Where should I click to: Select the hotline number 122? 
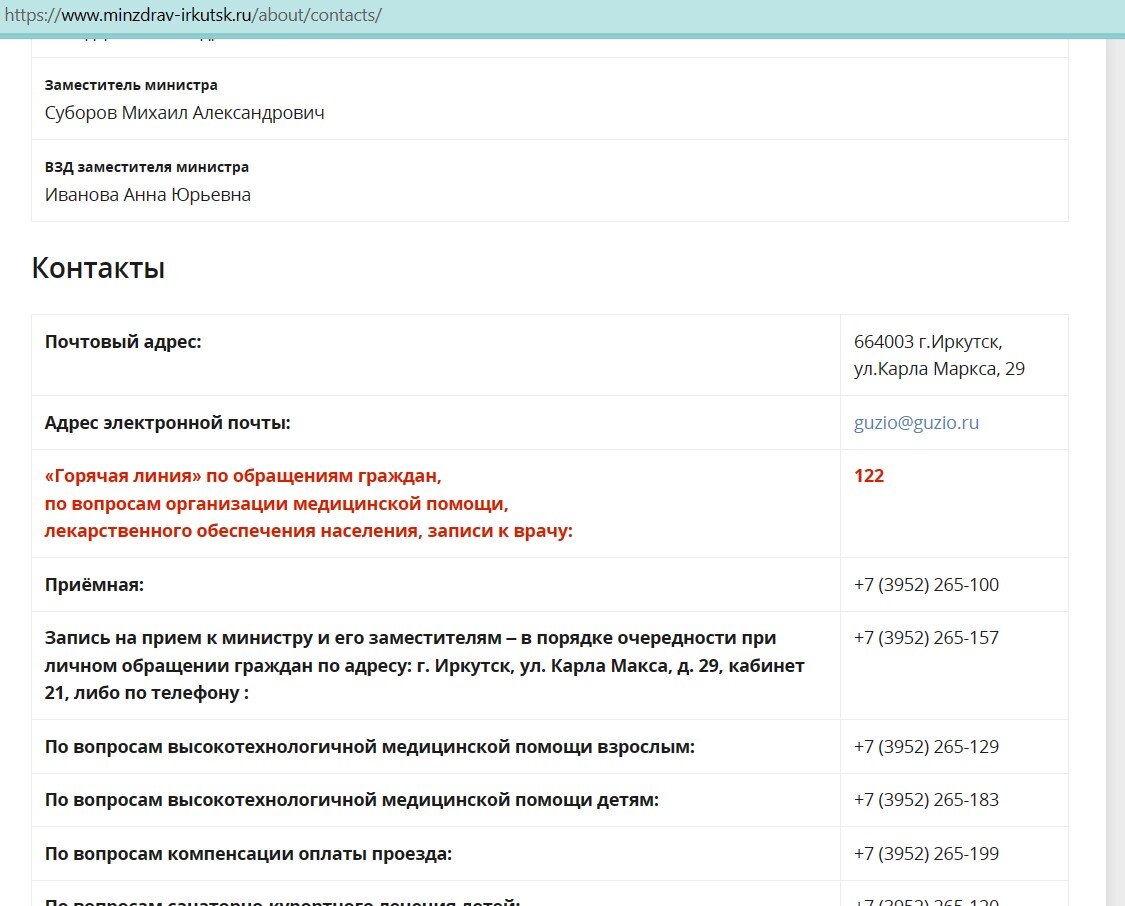(869, 476)
